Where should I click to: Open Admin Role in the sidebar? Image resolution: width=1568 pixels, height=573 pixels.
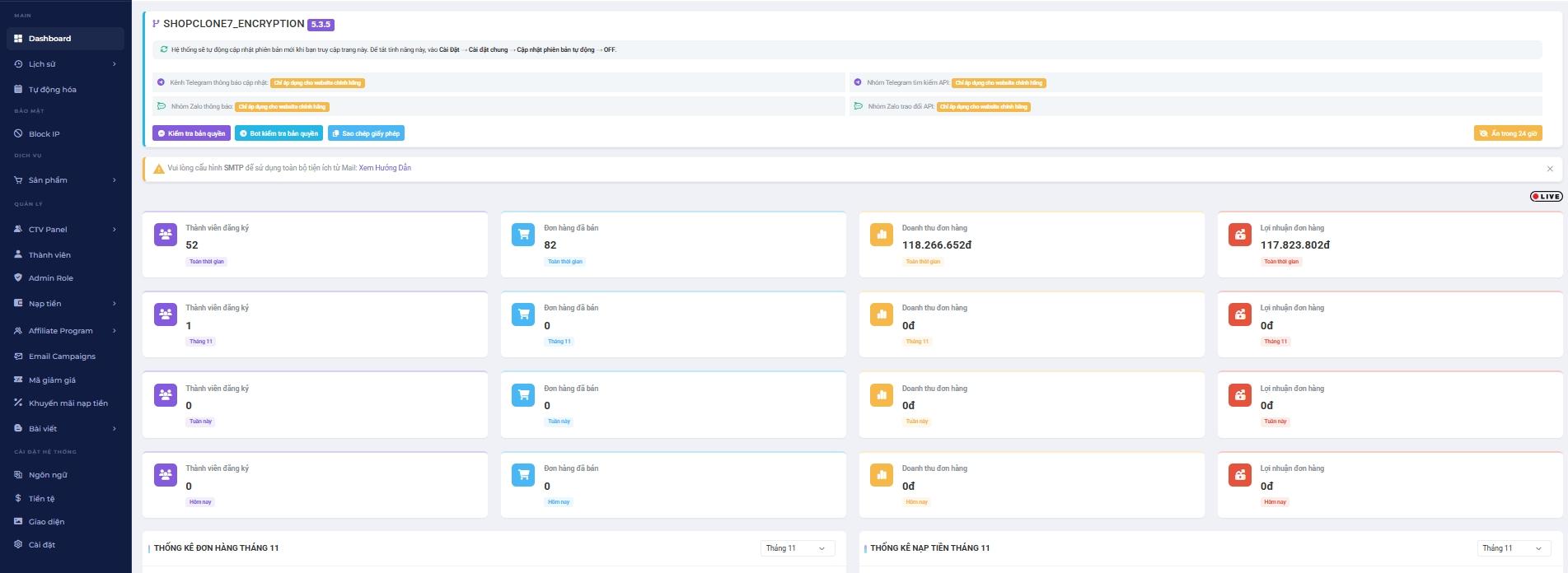(50, 278)
